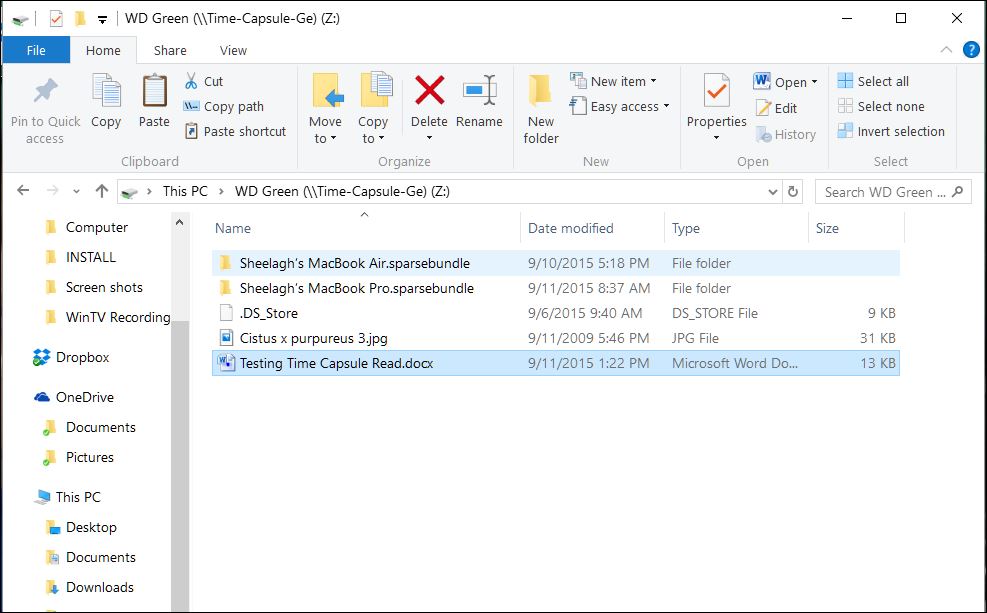987x613 pixels.
Task: Expand the Delete options arrow
Action: pyautogui.click(x=429, y=138)
